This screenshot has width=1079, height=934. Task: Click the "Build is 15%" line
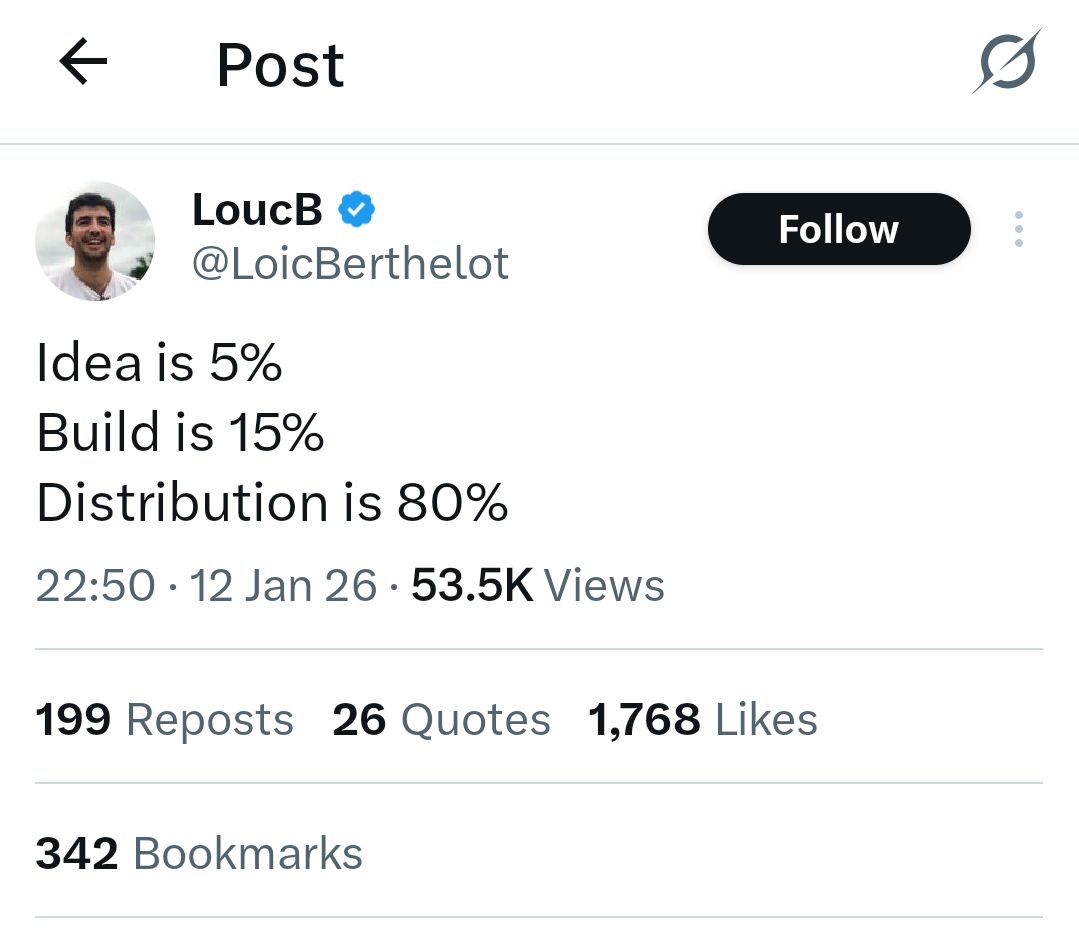tap(180, 432)
